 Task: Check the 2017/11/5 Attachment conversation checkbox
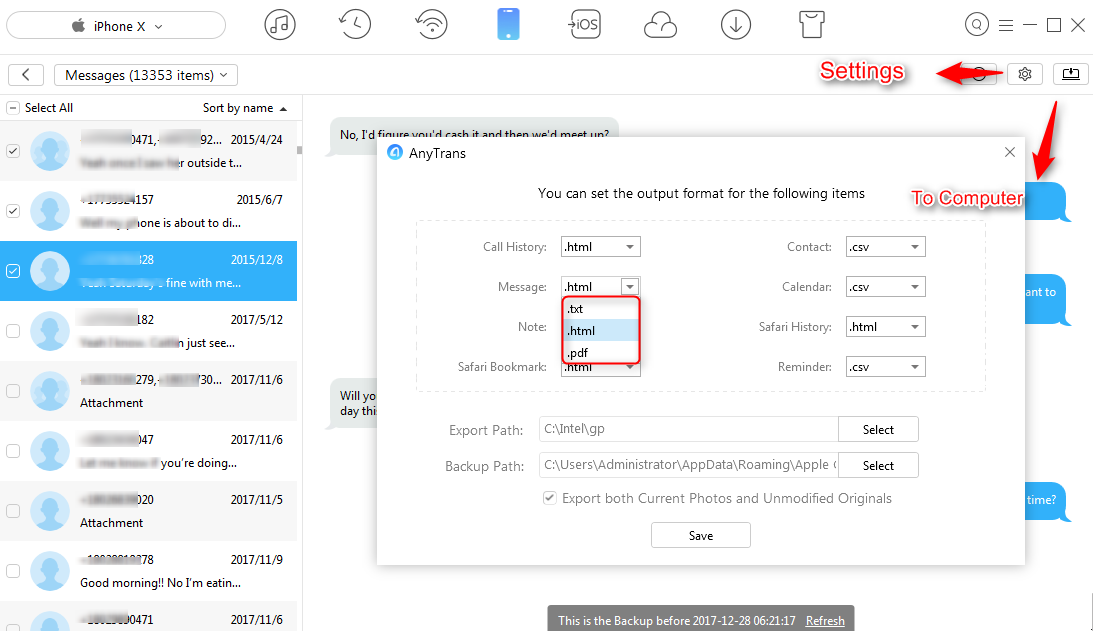[13, 510]
